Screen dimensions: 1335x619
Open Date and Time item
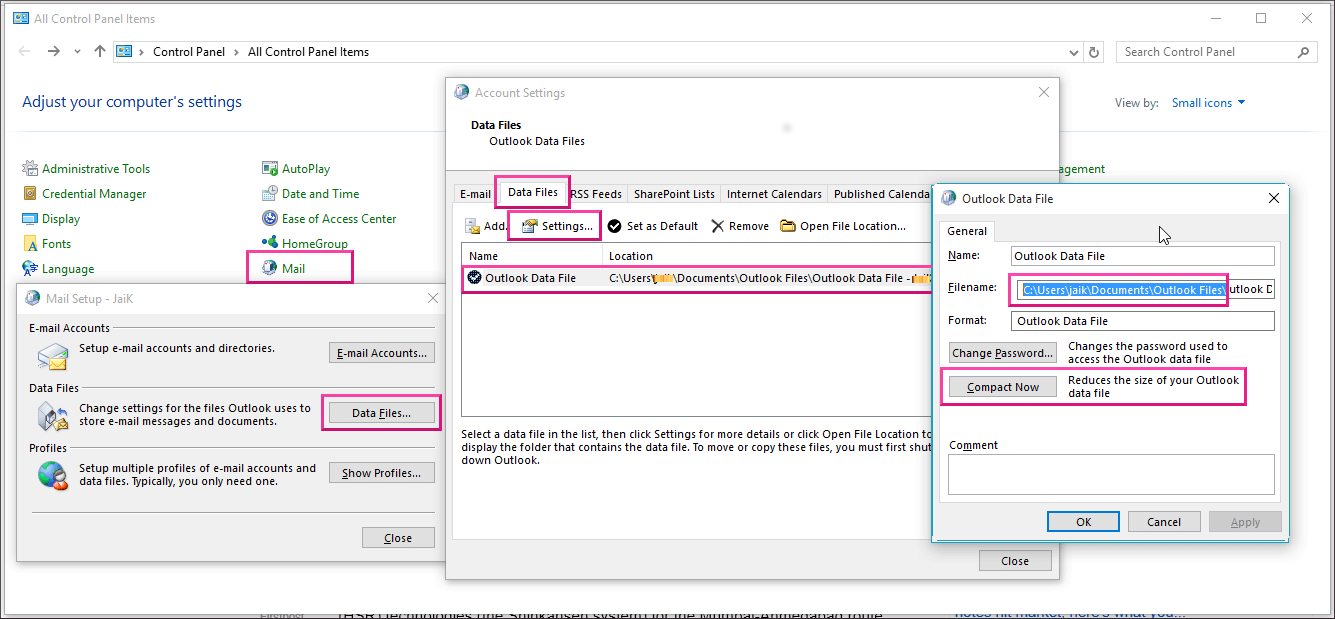311,194
